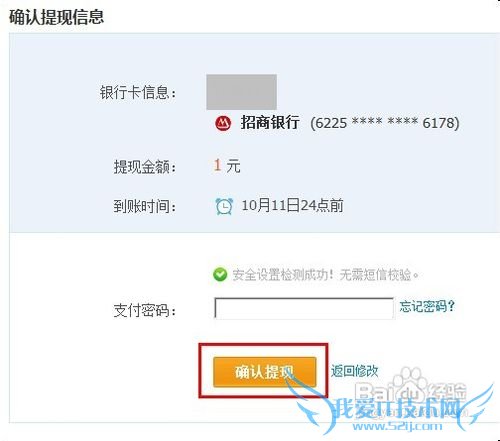500x441 pixels.
Task: Click the Baidu paw print watermark icon
Action: (409, 383)
